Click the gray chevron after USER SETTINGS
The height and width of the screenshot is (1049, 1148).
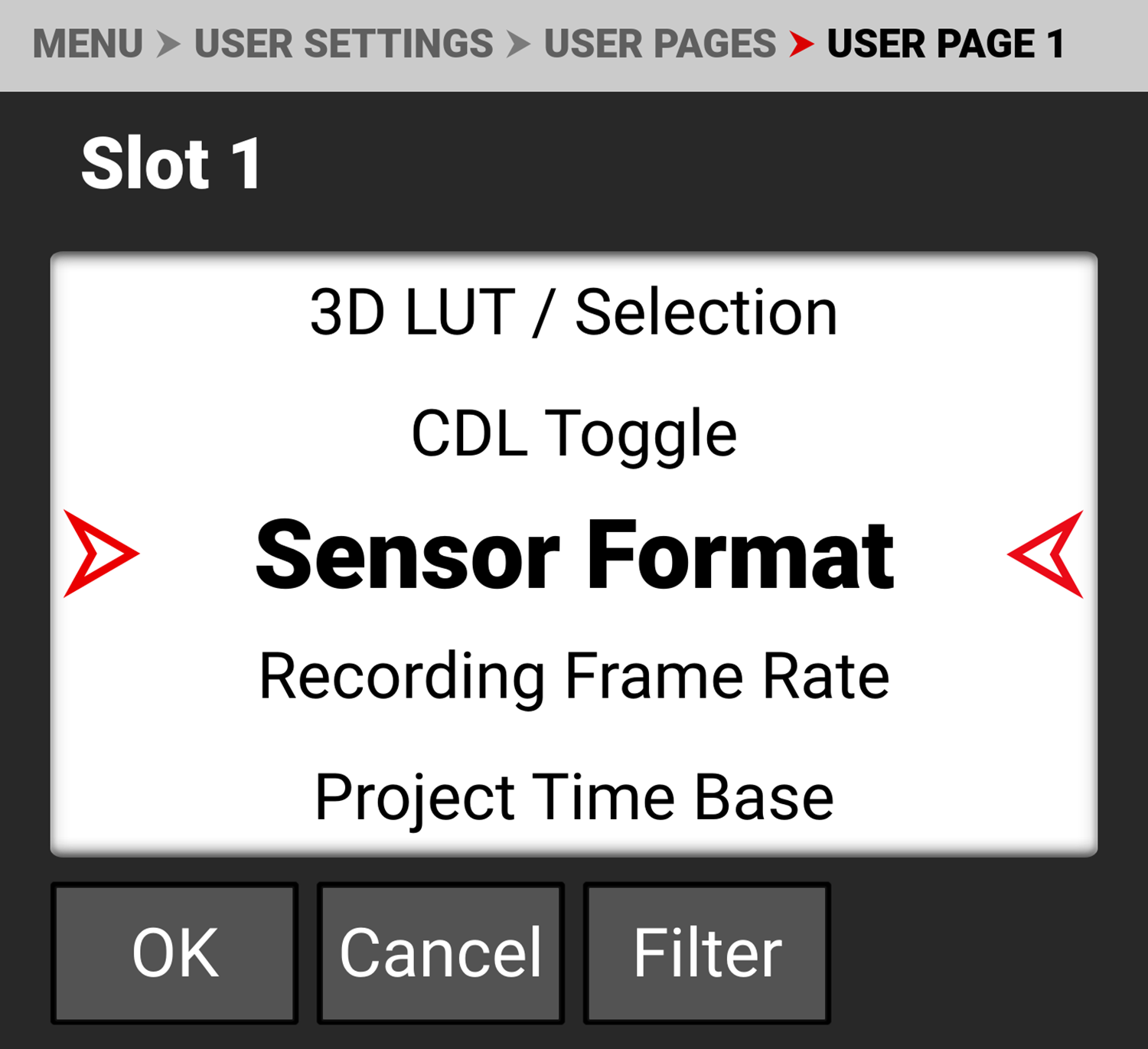tap(518, 44)
